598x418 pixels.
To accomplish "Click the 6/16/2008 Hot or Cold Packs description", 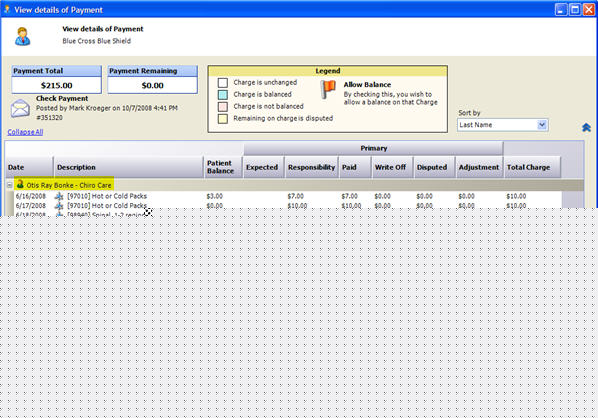I will pos(107,196).
